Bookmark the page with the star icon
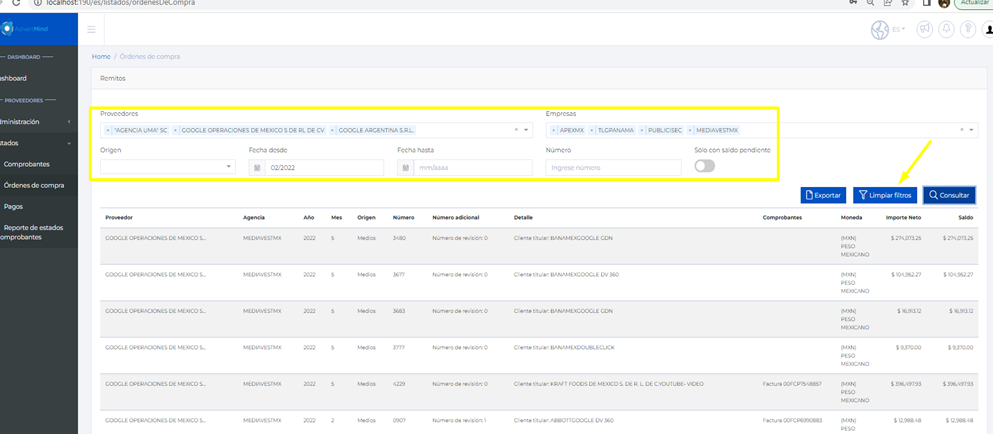 coord(906,3)
